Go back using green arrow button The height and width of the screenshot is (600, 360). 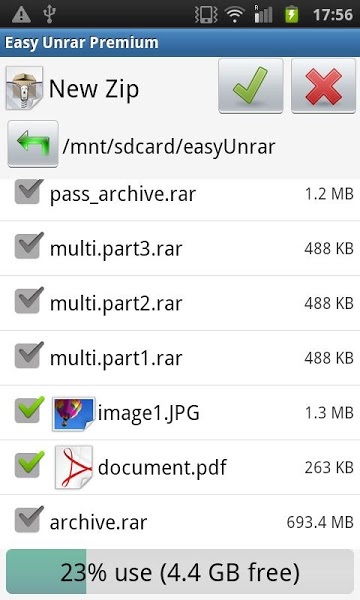point(33,144)
